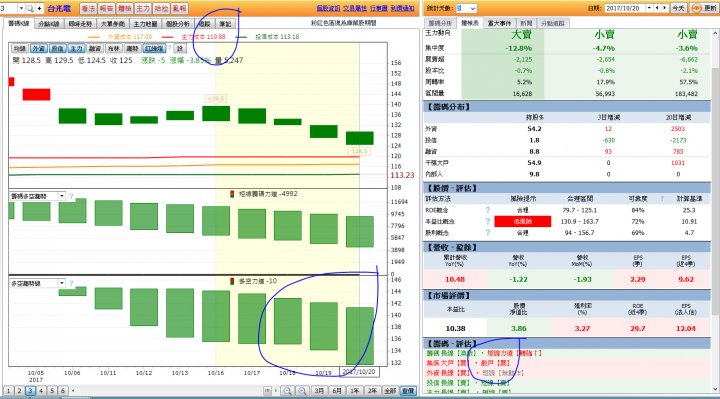The width and height of the screenshot is (720, 399).
Task: Click the 更新 refresh button
Action: [703, 8]
